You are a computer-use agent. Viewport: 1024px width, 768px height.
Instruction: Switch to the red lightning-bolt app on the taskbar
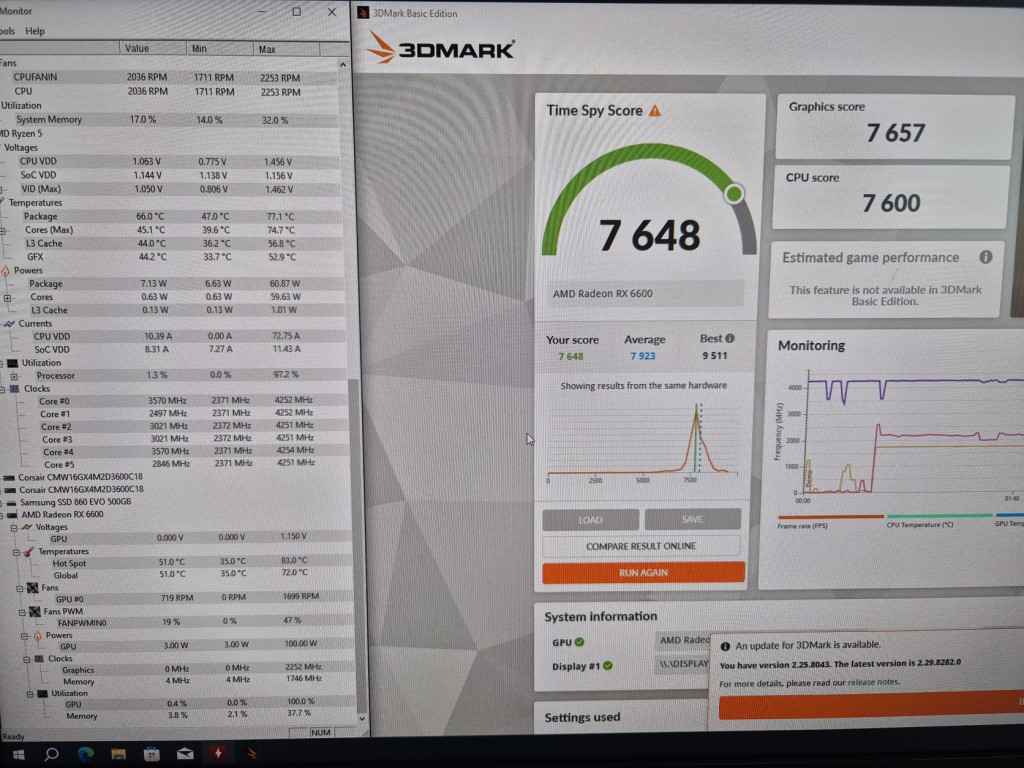218,754
